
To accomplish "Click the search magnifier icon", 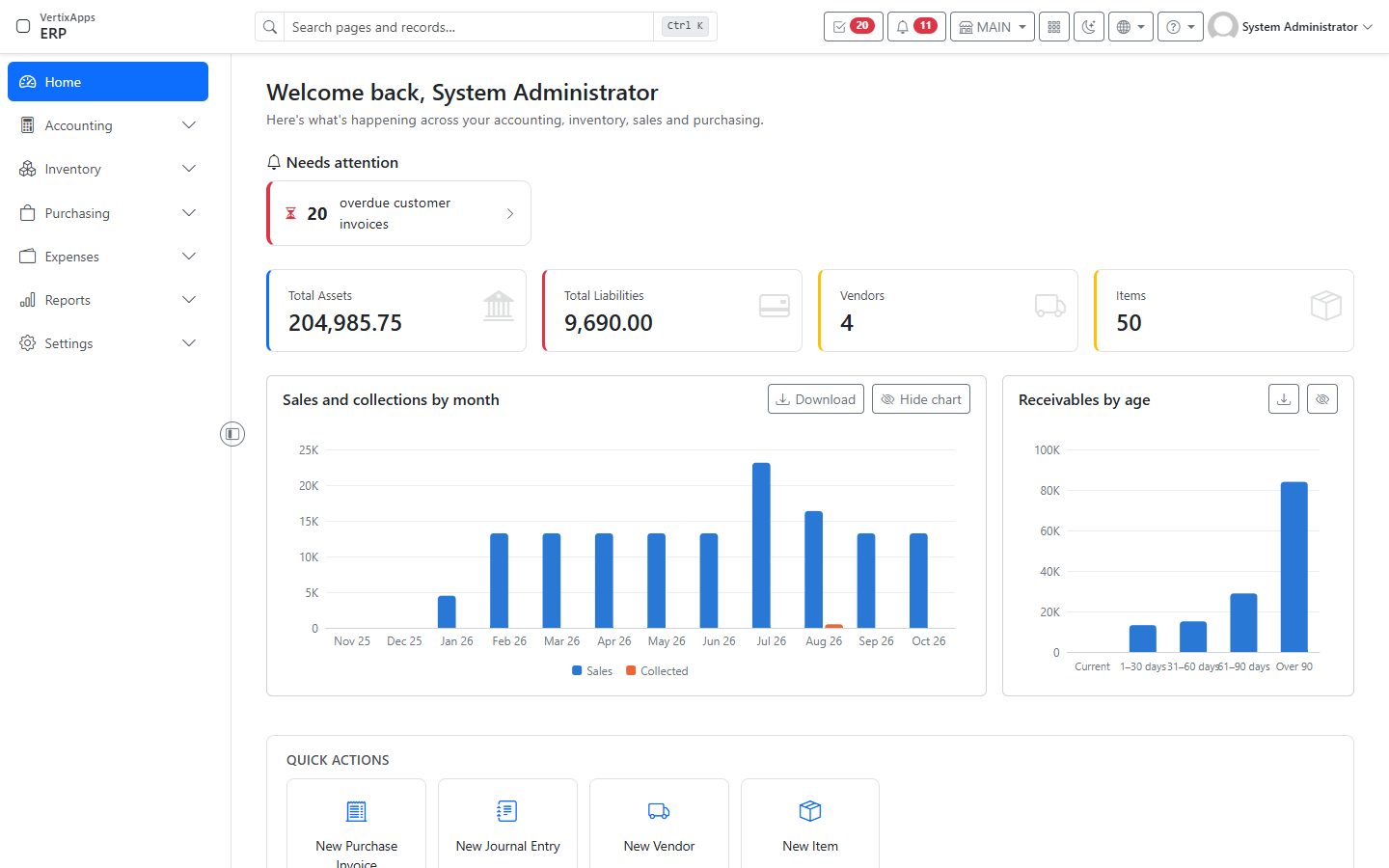I will [270, 27].
